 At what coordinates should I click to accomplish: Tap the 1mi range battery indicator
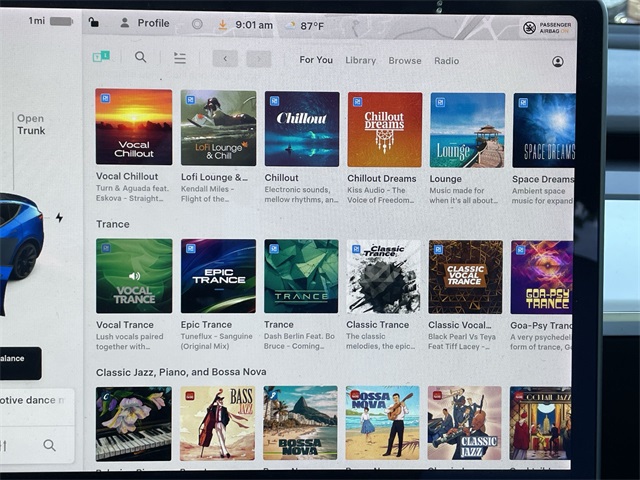50,20
